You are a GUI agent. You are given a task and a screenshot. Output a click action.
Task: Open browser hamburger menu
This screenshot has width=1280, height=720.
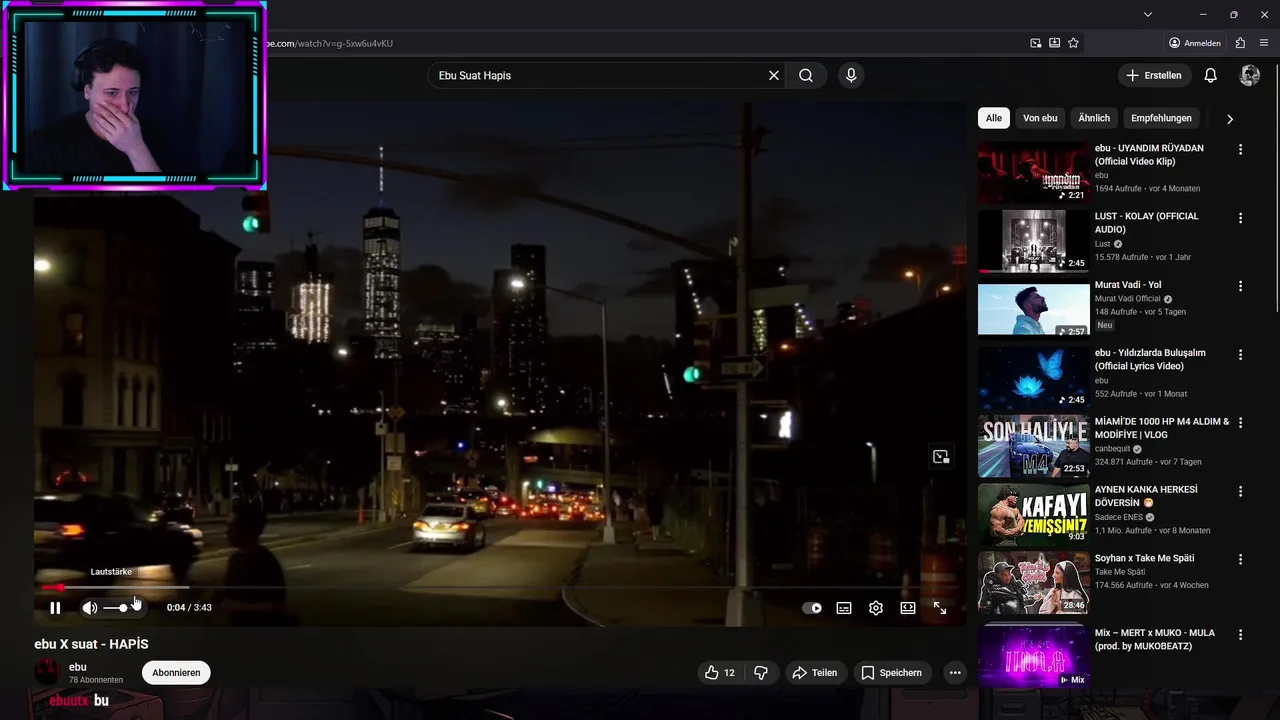coord(1265,43)
